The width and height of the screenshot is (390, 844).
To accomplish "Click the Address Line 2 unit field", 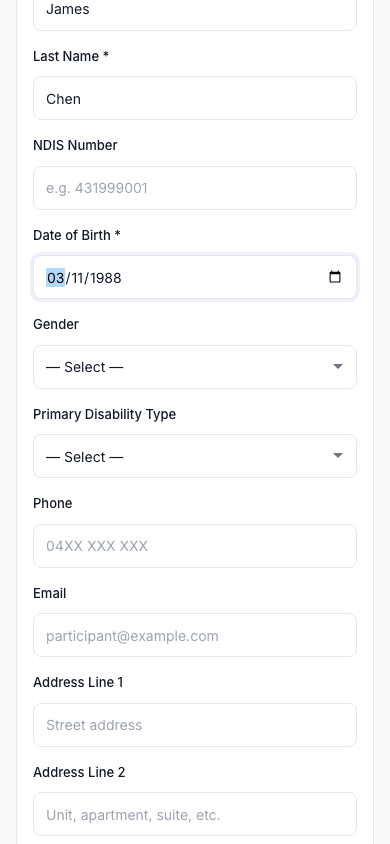I will (x=195, y=814).
